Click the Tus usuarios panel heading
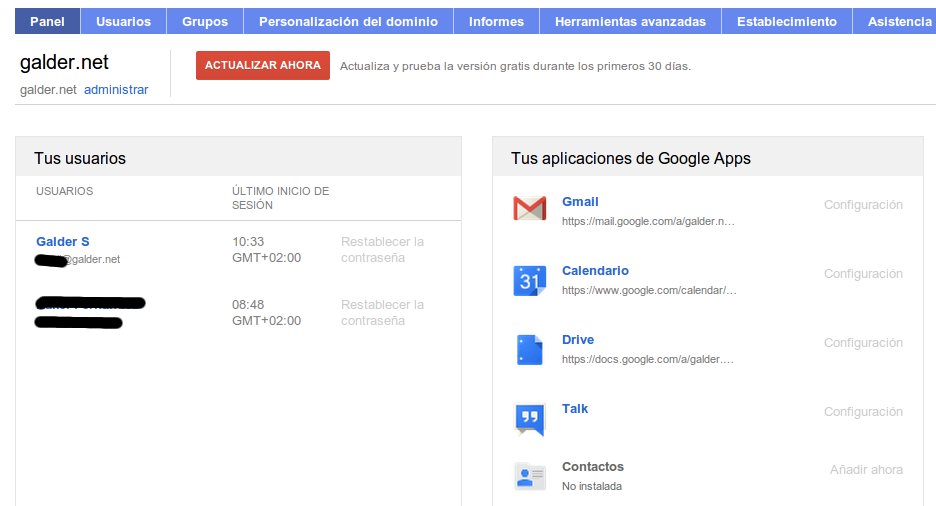 80,158
